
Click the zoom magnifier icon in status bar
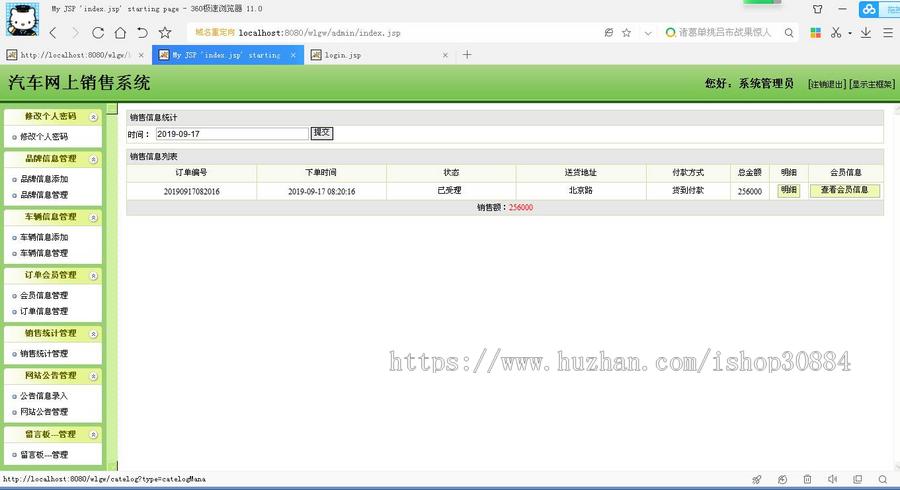[883, 479]
